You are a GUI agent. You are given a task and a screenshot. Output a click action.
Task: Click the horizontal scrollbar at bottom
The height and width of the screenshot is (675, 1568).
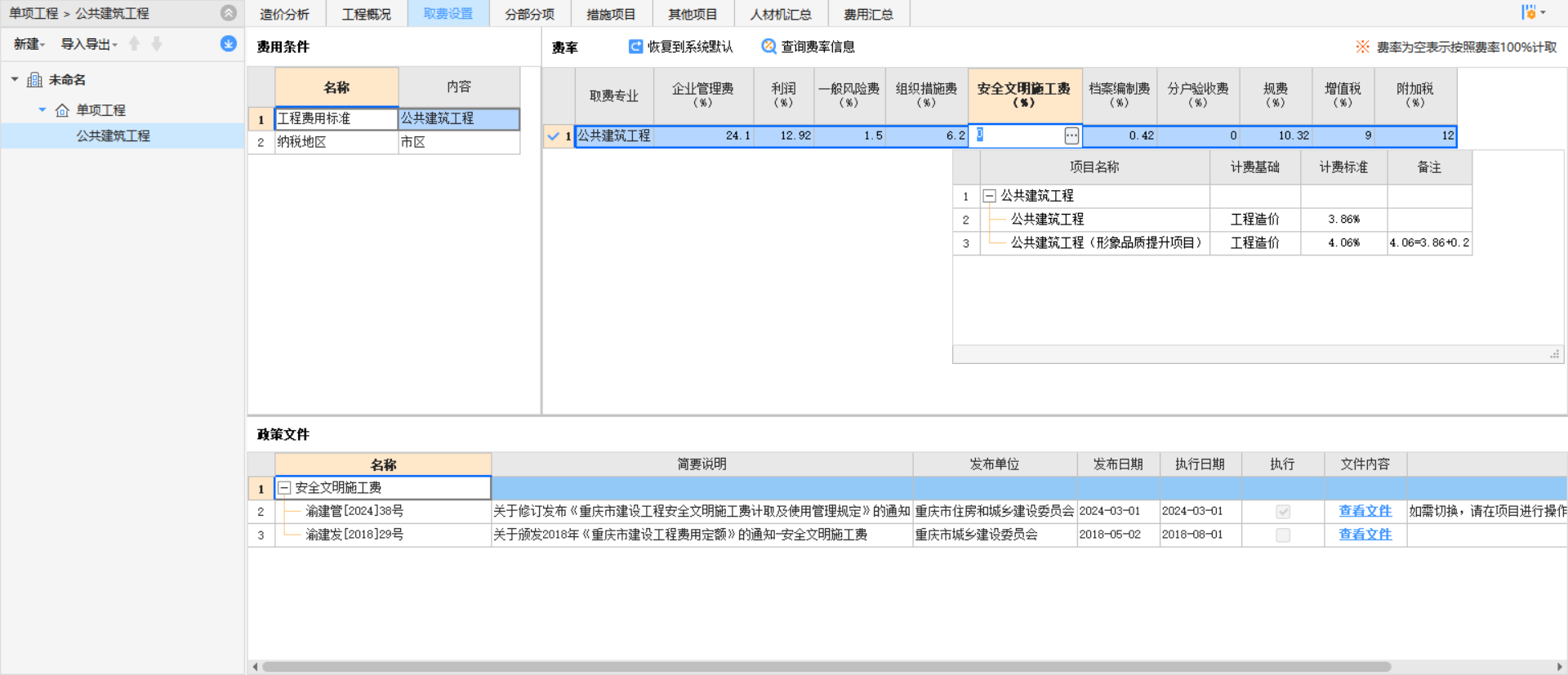pos(826,667)
